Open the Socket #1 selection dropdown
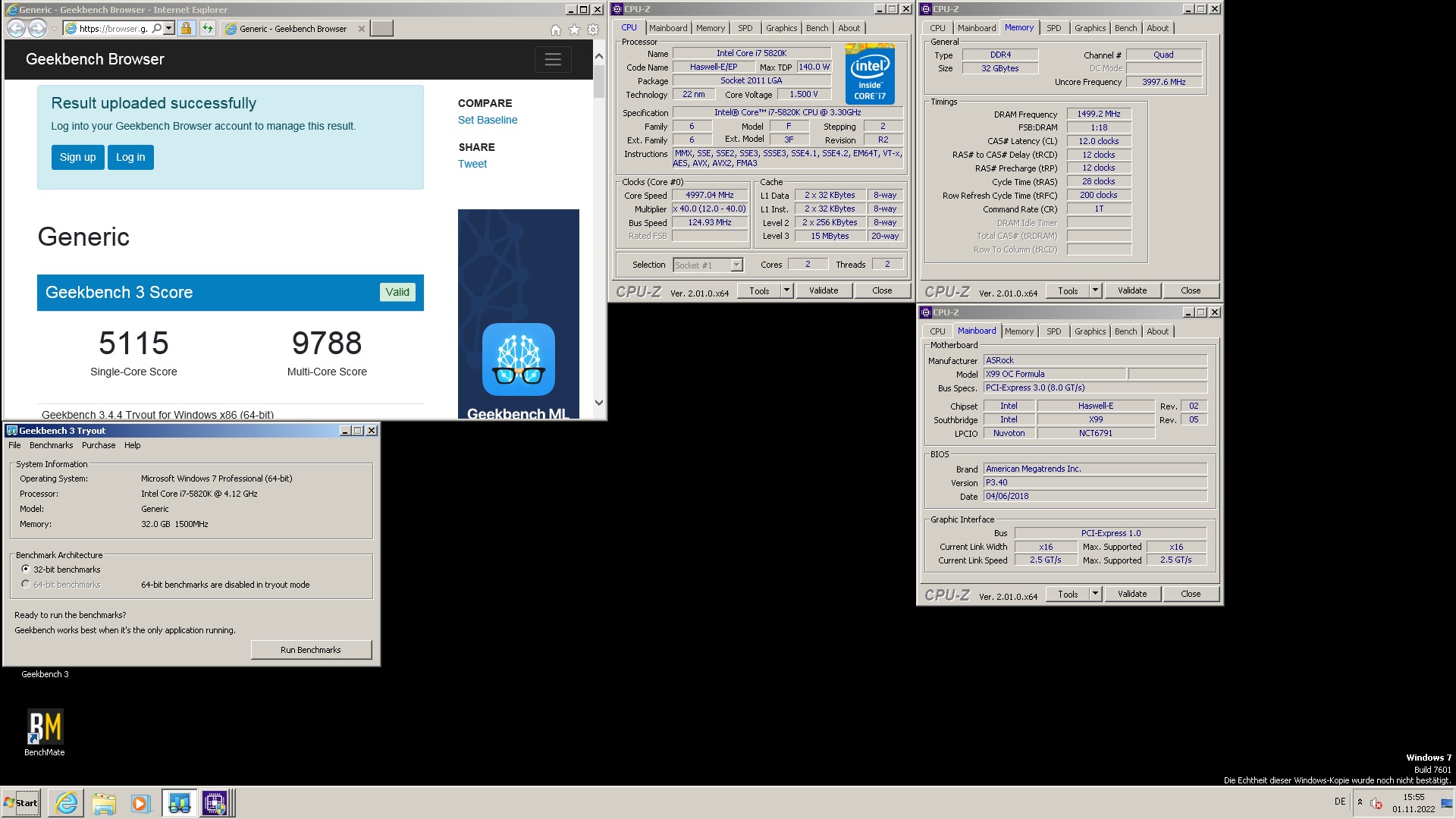Screen dimensions: 1456x819 [x=736, y=265]
